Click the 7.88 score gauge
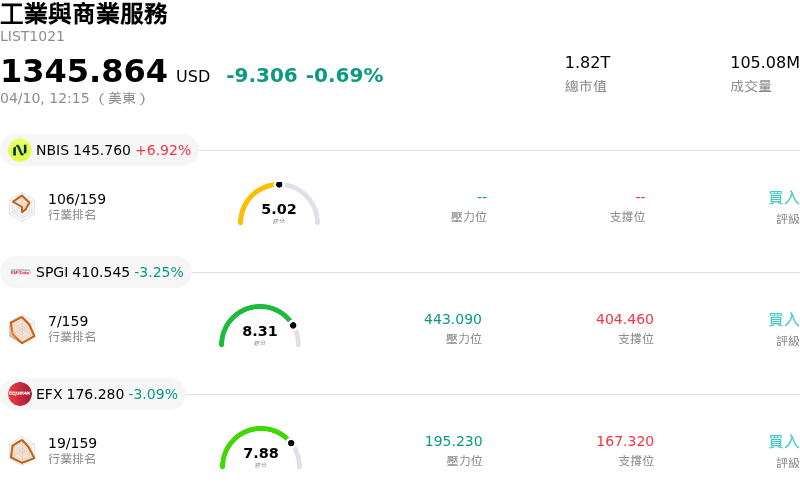The width and height of the screenshot is (800, 488). click(x=261, y=449)
